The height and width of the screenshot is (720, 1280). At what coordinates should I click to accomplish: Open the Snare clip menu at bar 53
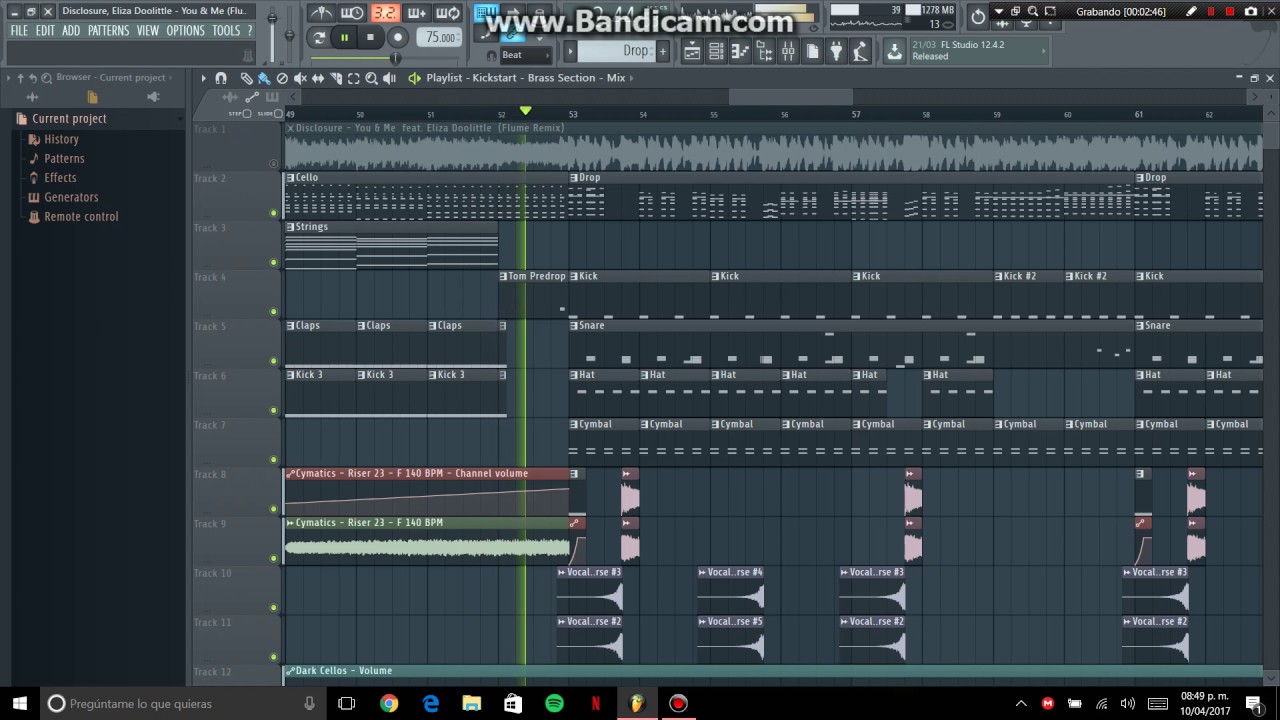click(x=574, y=325)
